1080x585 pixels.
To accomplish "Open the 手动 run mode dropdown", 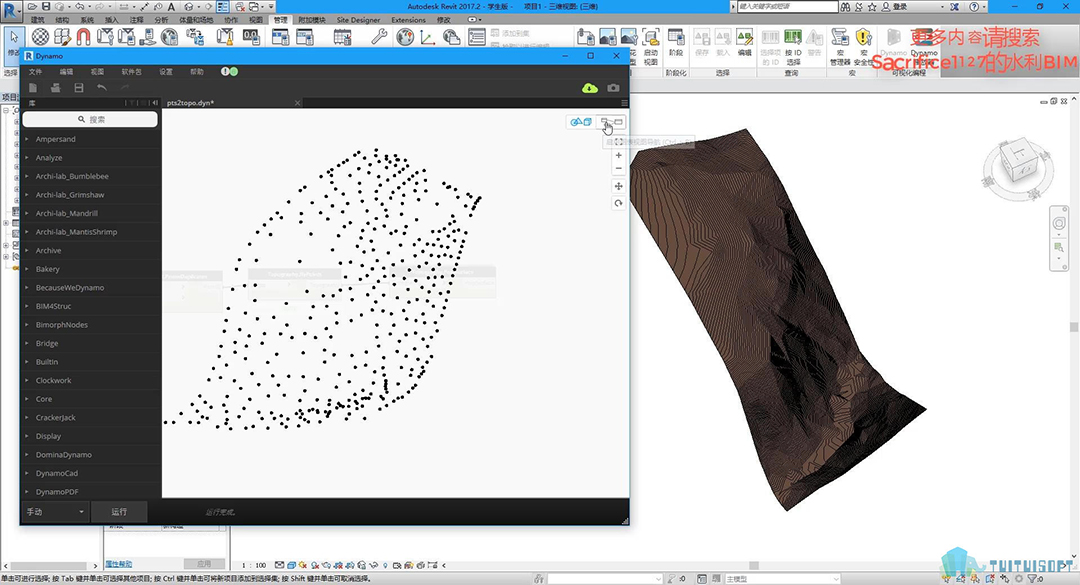I will (x=55, y=511).
